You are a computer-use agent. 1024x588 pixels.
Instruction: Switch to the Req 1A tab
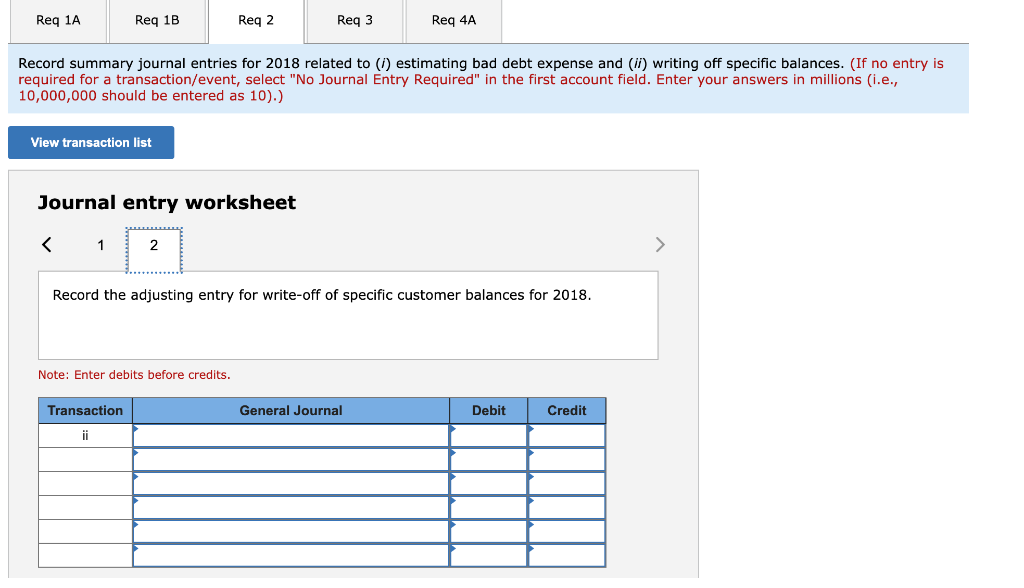click(56, 20)
